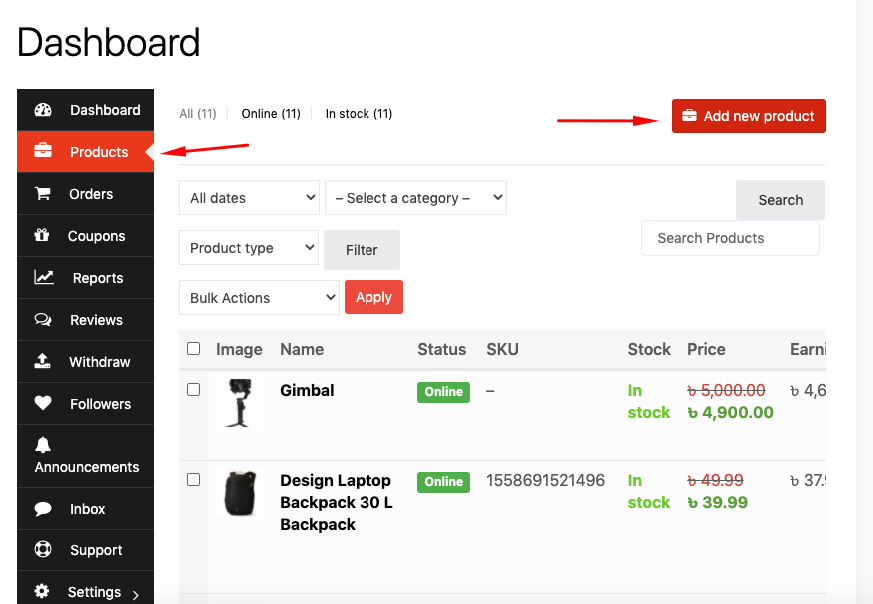The width and height of the screenshot is (873, 604).
Task: Open the Gimbal product name link
Action: pos(307,390)
